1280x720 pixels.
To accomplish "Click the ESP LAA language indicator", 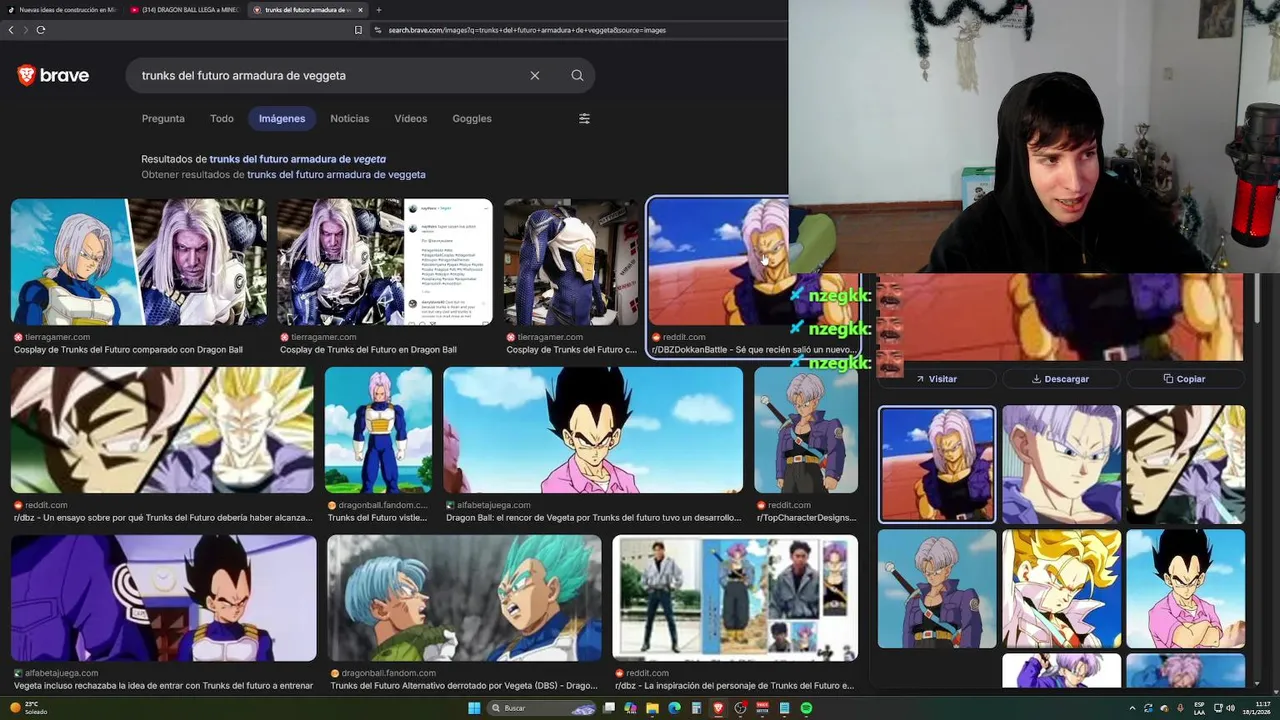I will [x=1199, y=708].
